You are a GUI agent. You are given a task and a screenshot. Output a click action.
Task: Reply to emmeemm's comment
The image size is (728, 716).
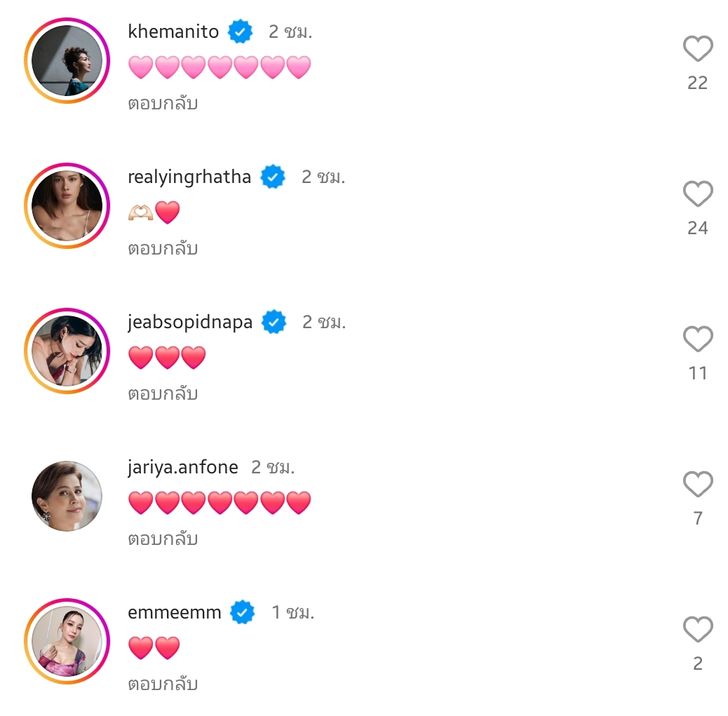coord(163,684)
